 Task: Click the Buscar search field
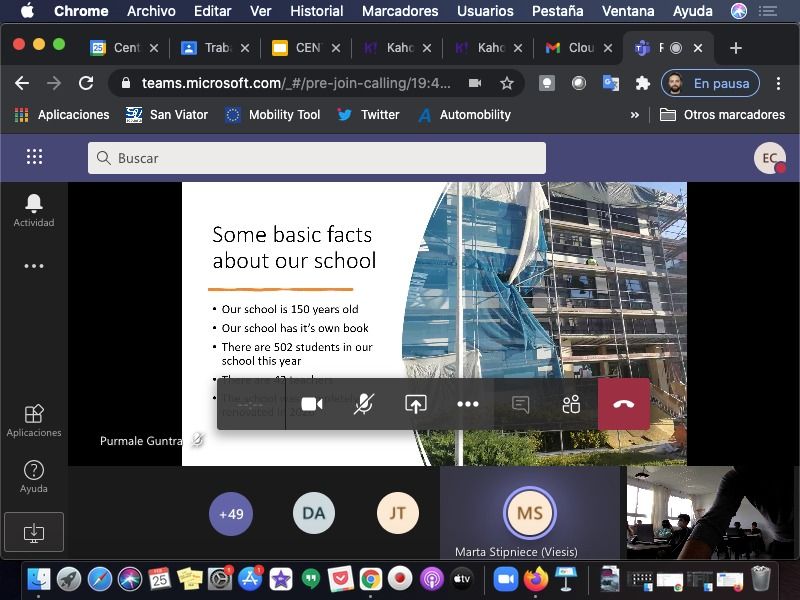(x=316, y=158)
